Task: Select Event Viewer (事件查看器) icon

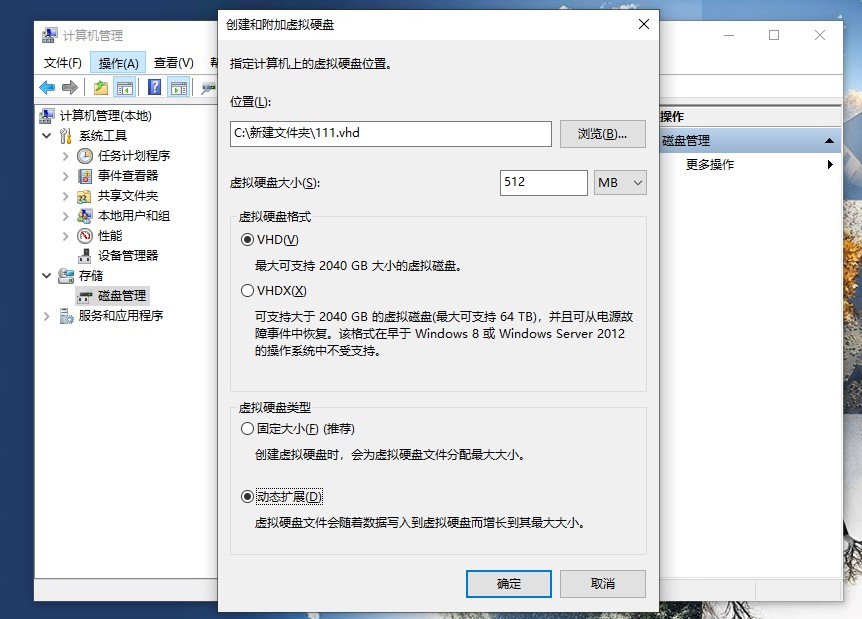Action: click(85, 176)
